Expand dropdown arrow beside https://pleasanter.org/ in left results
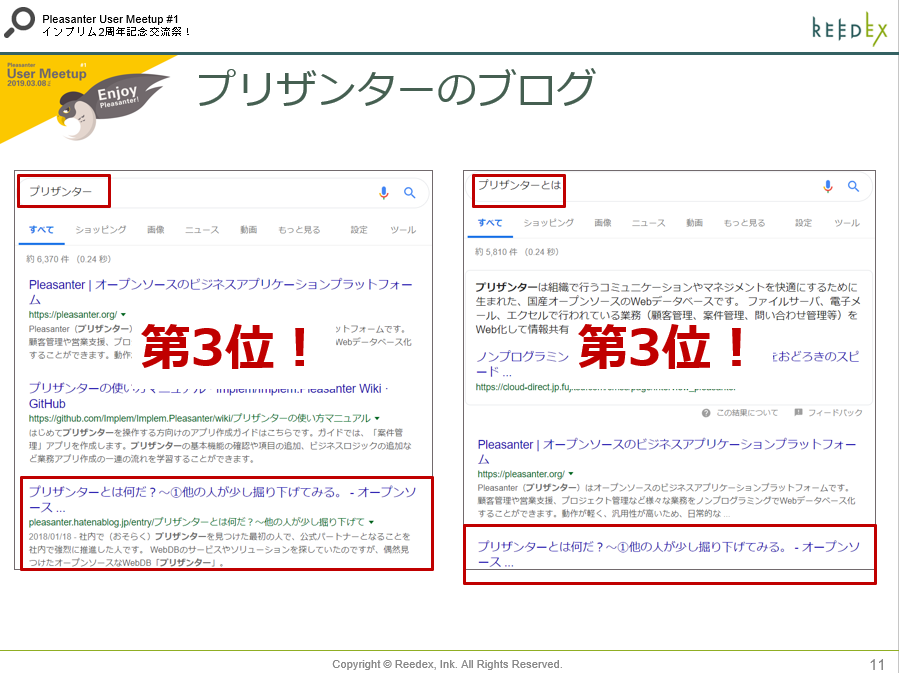Screen dimensions: 899x673 pyautogui.click(x=123, y=315)
